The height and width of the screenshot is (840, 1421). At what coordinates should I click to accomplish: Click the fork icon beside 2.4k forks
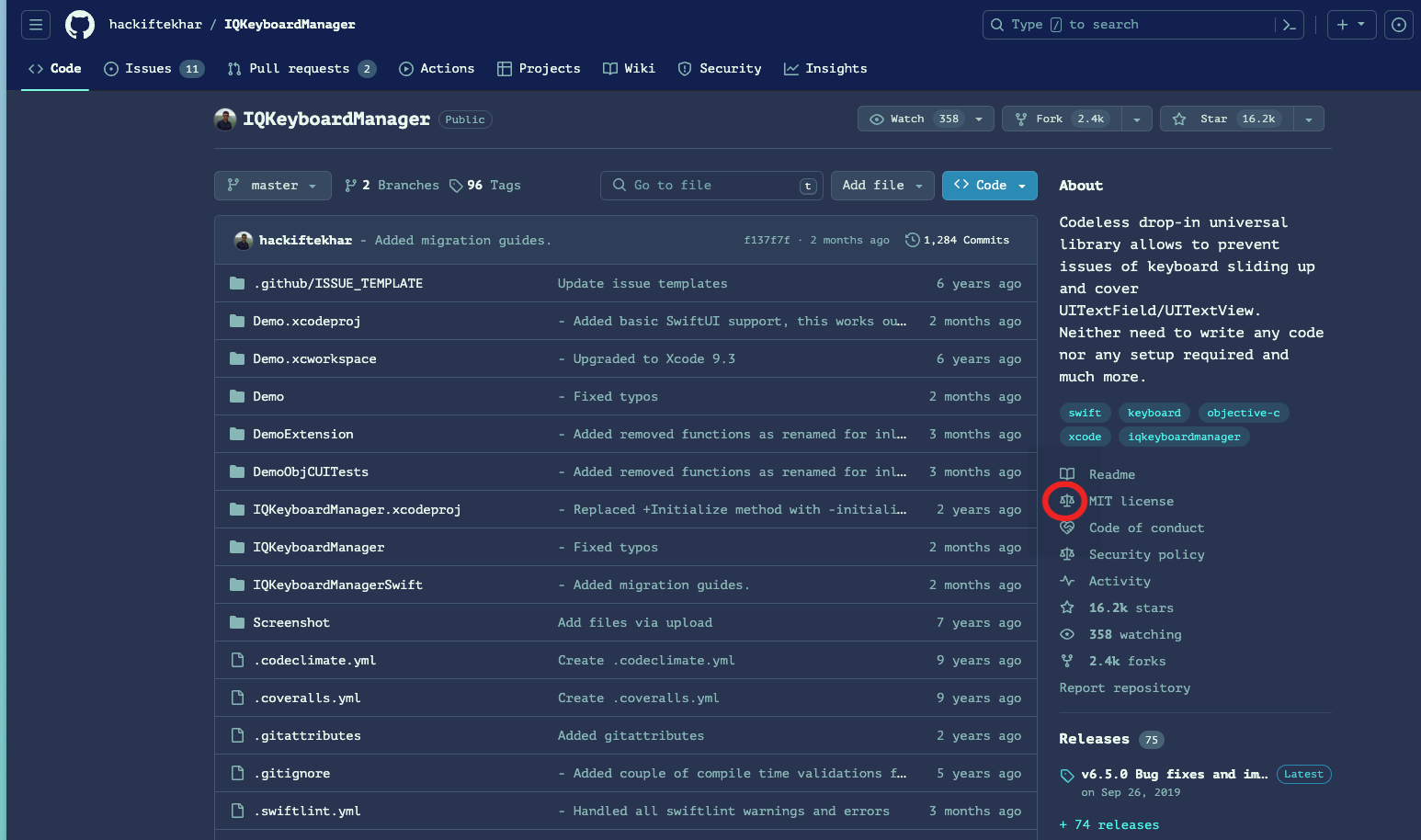tap(1067, 661)
